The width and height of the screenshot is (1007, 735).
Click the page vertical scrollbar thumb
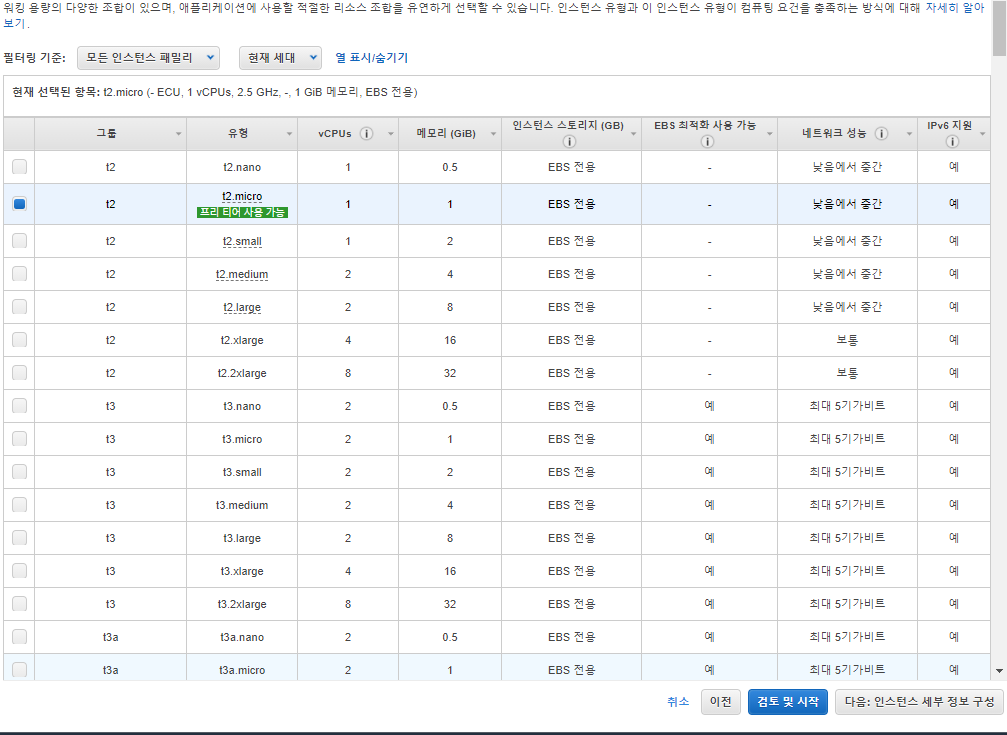(x=999, y=28)
